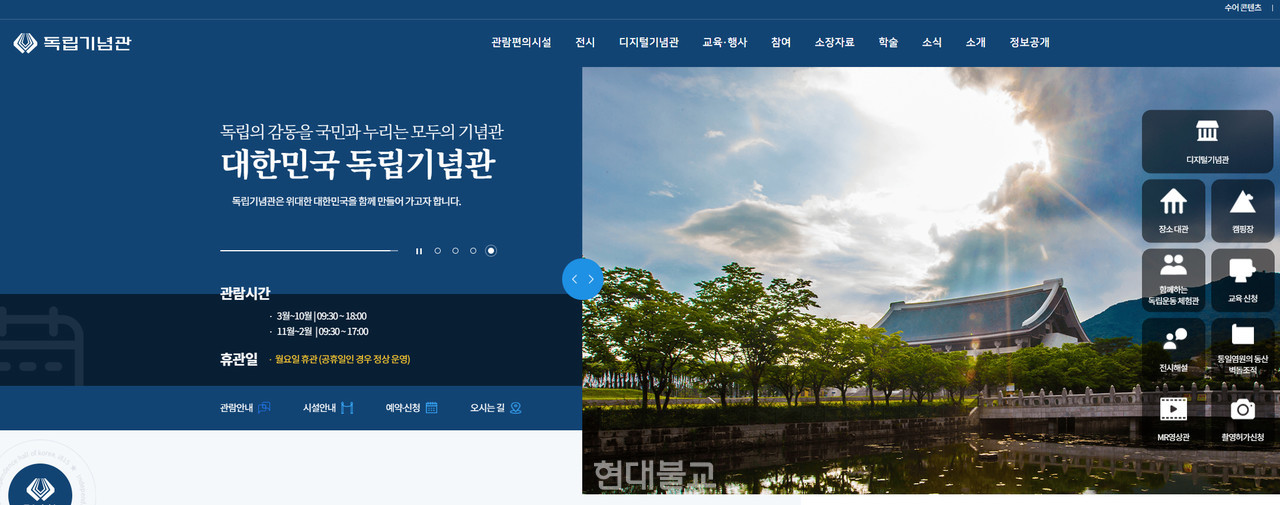1280x505 pixels.
Task: Open the 전시해설 quick tile
Action: pyautogui.click(x=1173, y=349)
